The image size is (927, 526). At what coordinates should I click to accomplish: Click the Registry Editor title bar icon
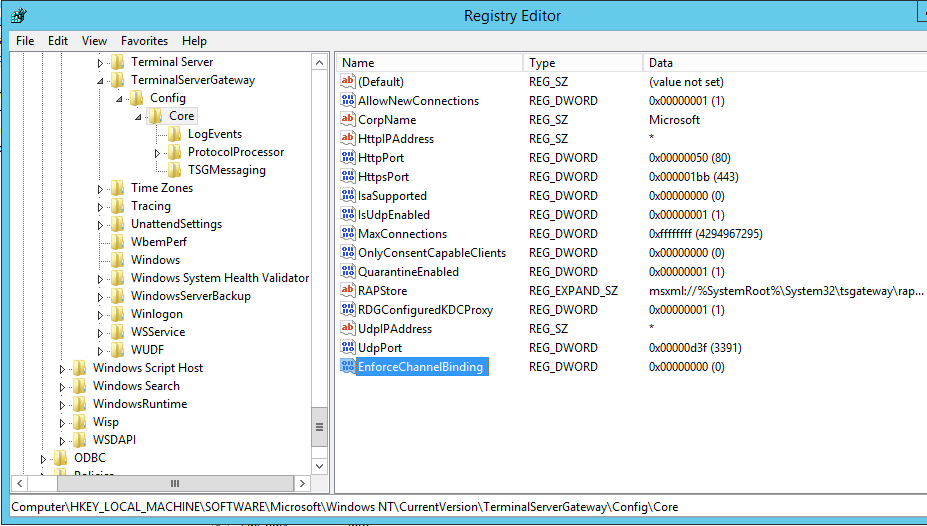coord(18,16)
